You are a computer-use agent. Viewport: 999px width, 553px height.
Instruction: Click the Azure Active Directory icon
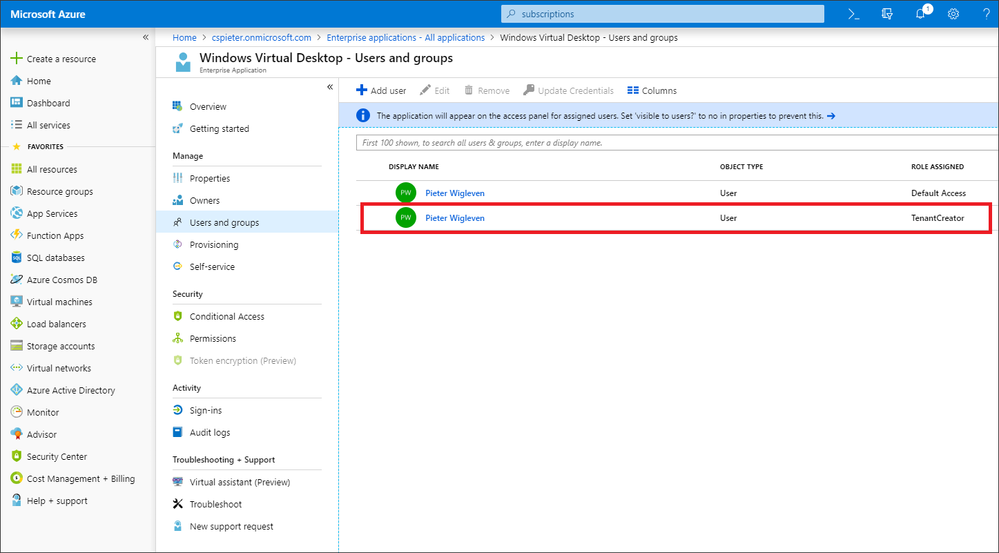point(17,390)
